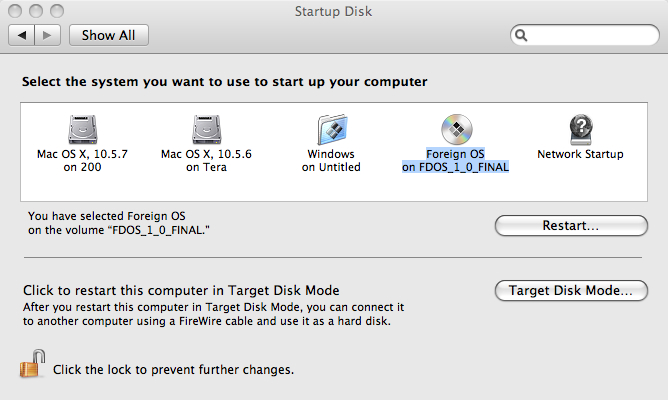Go forward with the right arrow button
668x400 pixels.
point(47,35)
